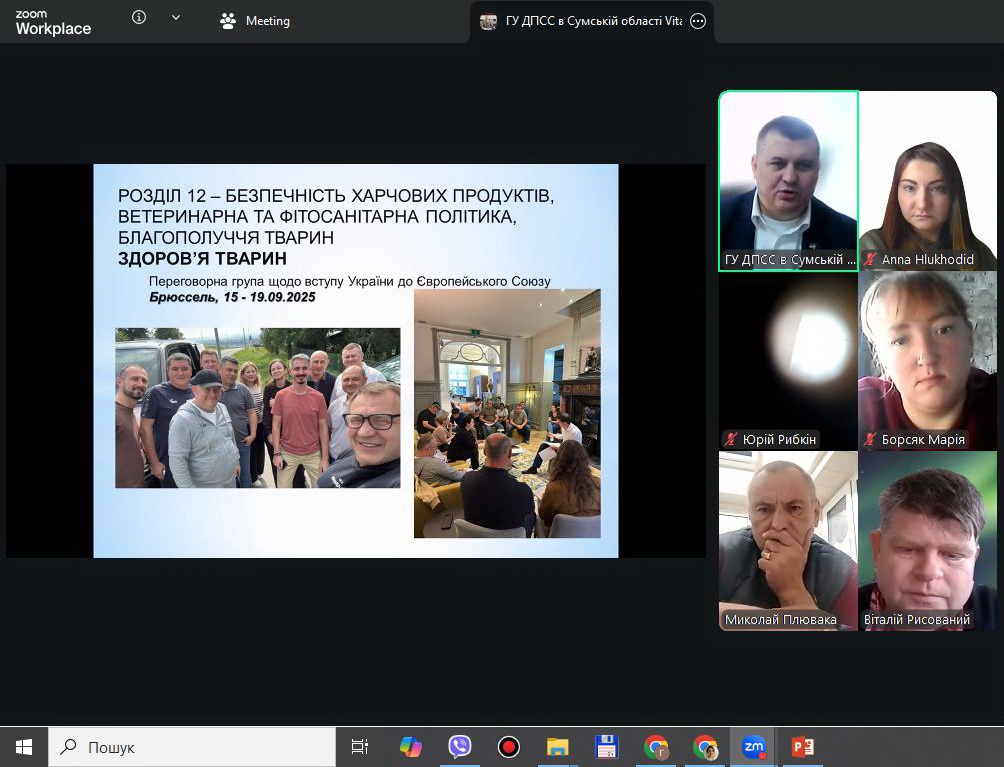This screenshot has height=767, width=1004.
Task: Open more options on the screen share tab
Action: [698, 21]
